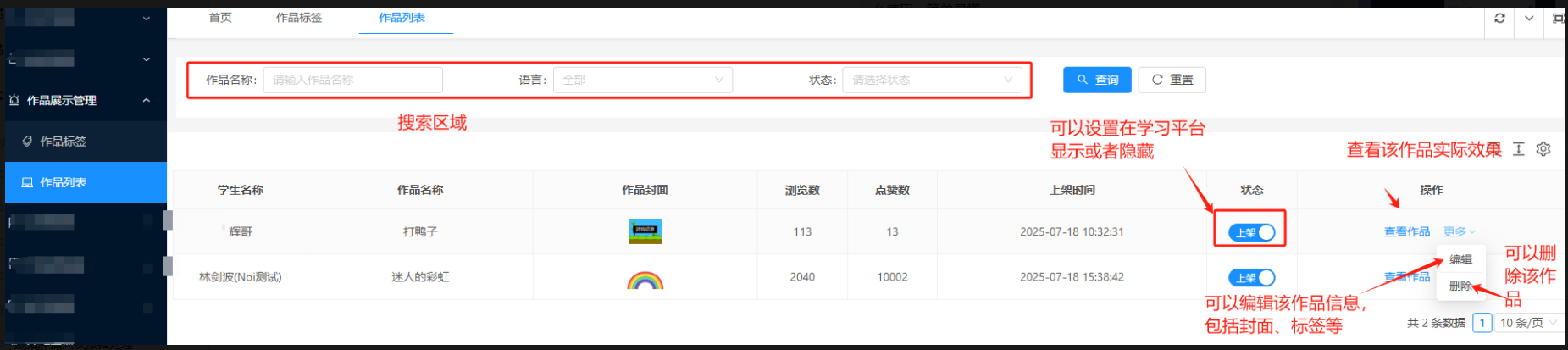Click the rainbow cover image of 迷人的彩虹
Viewport: 1568px width, 350px height.
(645, 279)
